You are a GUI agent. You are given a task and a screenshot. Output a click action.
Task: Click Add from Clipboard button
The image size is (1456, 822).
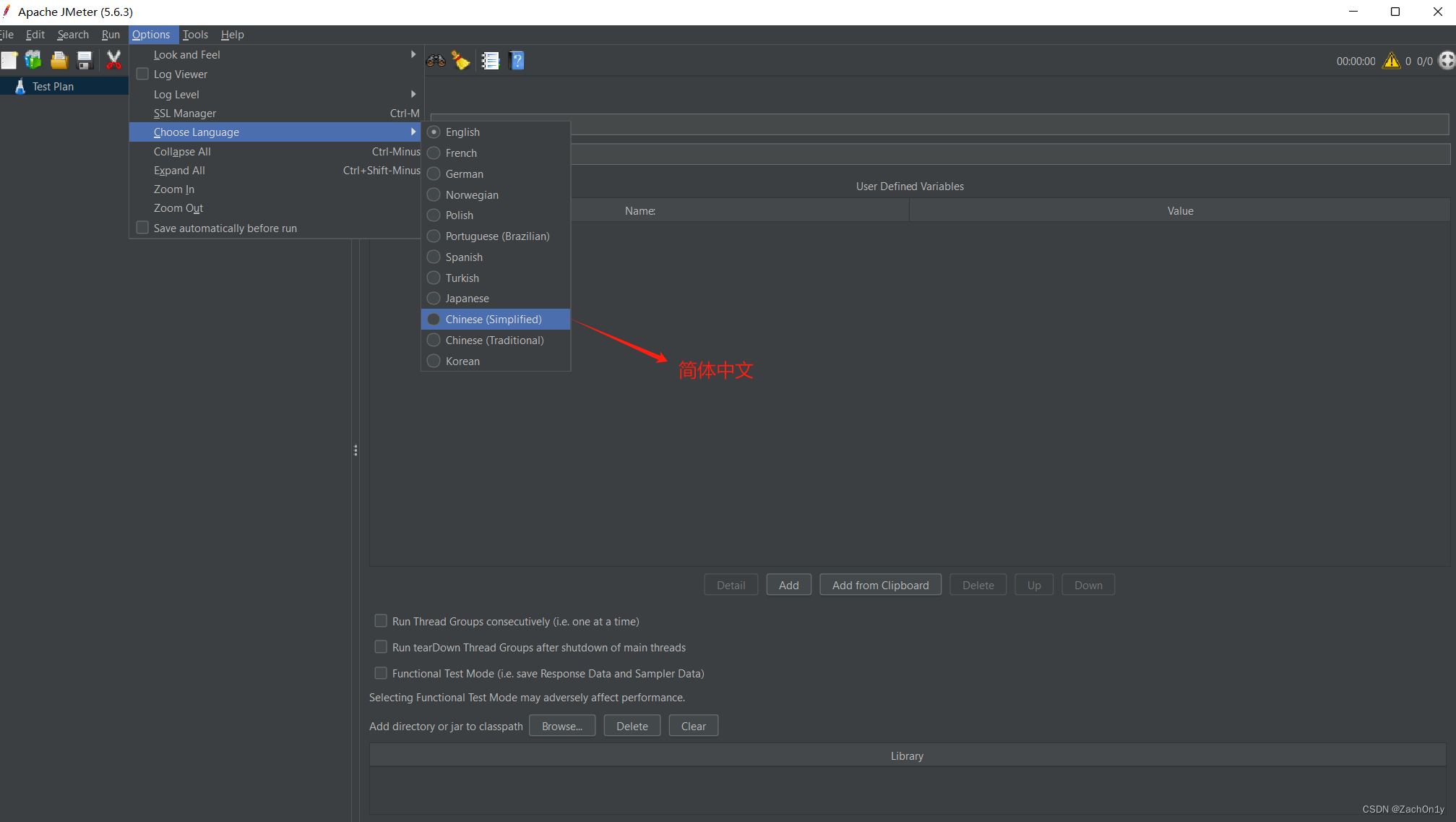881,585
